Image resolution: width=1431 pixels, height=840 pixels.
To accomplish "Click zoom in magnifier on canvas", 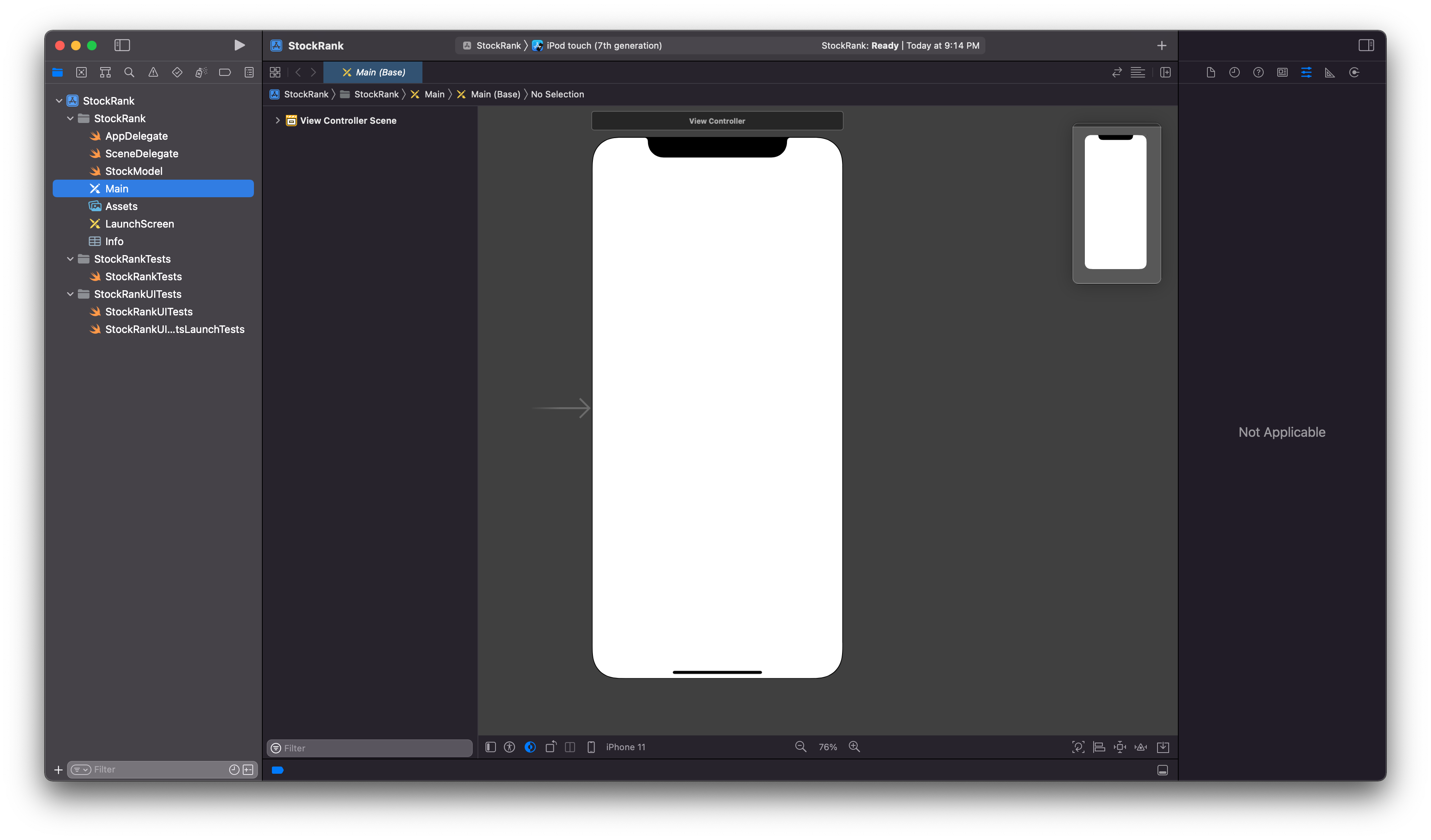I will [854, 747].
